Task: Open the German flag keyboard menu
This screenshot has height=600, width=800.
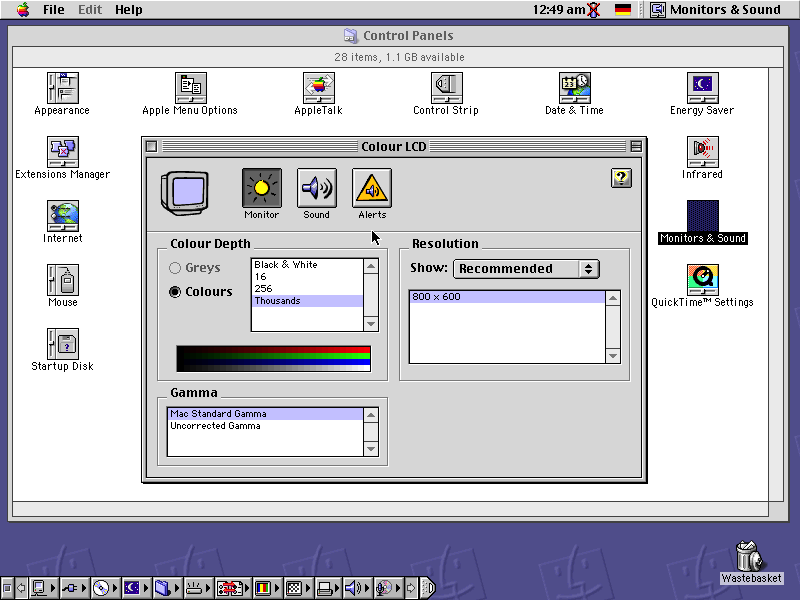Action: [x=622, y=10]
